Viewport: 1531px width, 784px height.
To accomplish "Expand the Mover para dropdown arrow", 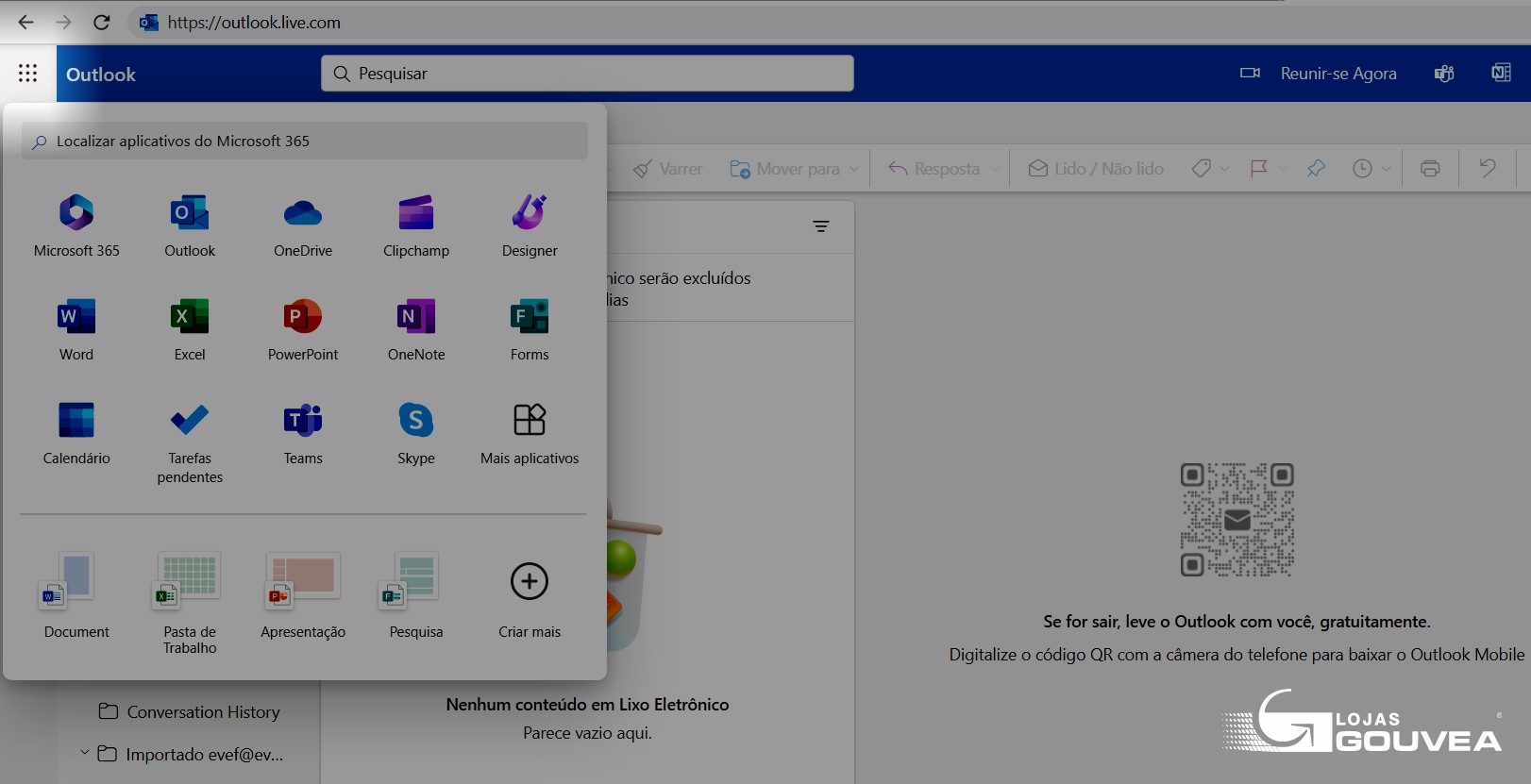I will (854, 169).
